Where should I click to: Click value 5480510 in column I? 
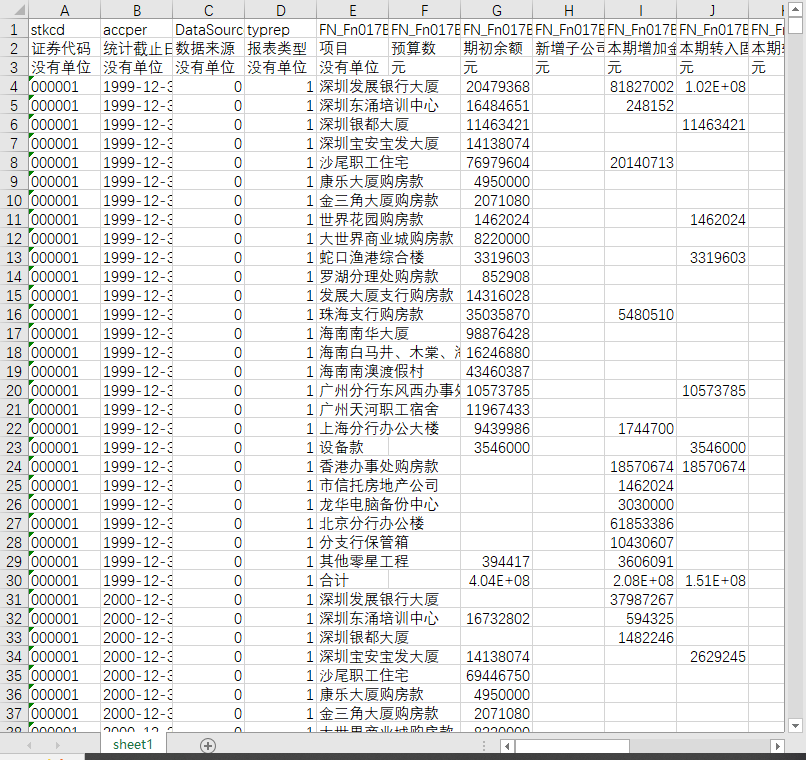click(x=640, y=314)
